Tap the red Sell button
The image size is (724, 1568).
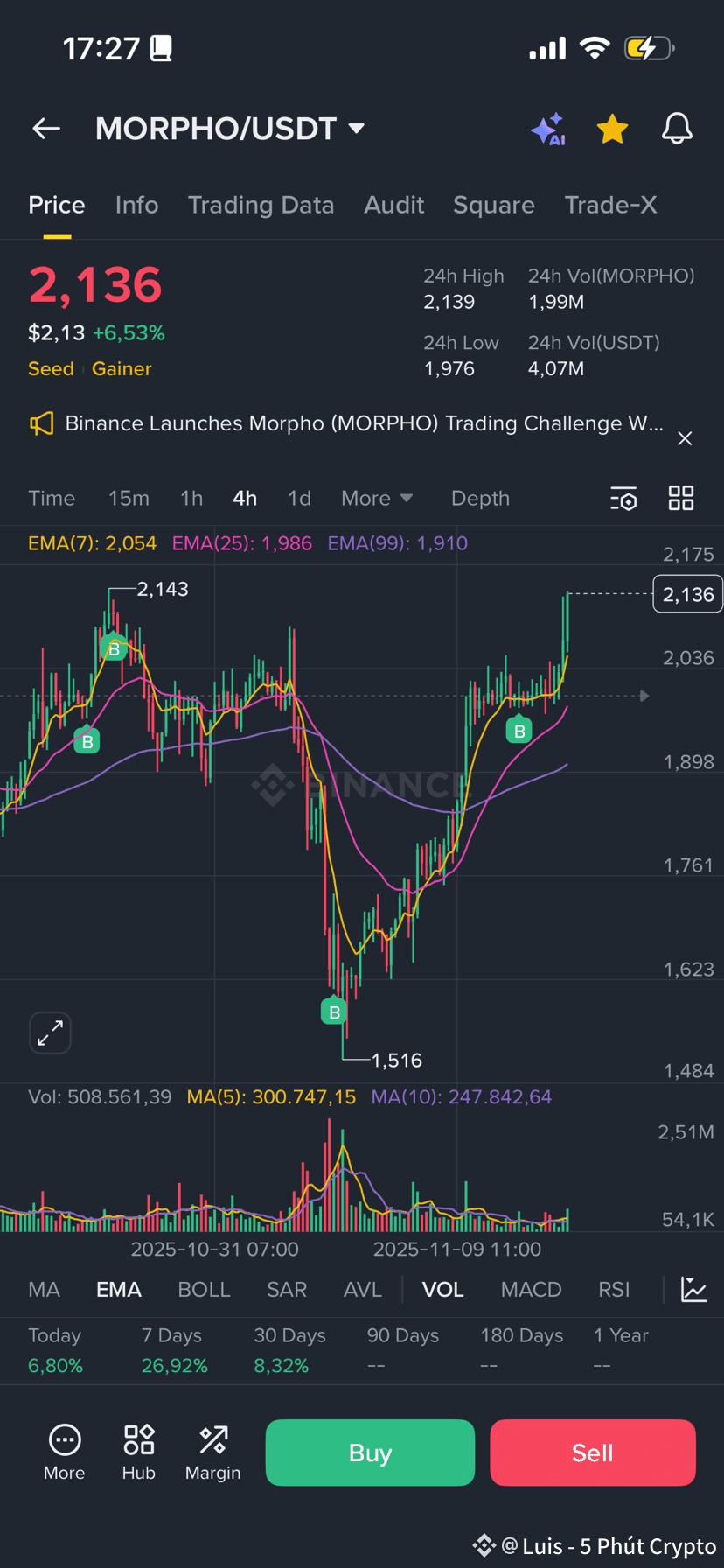[x=593, y=1452]
